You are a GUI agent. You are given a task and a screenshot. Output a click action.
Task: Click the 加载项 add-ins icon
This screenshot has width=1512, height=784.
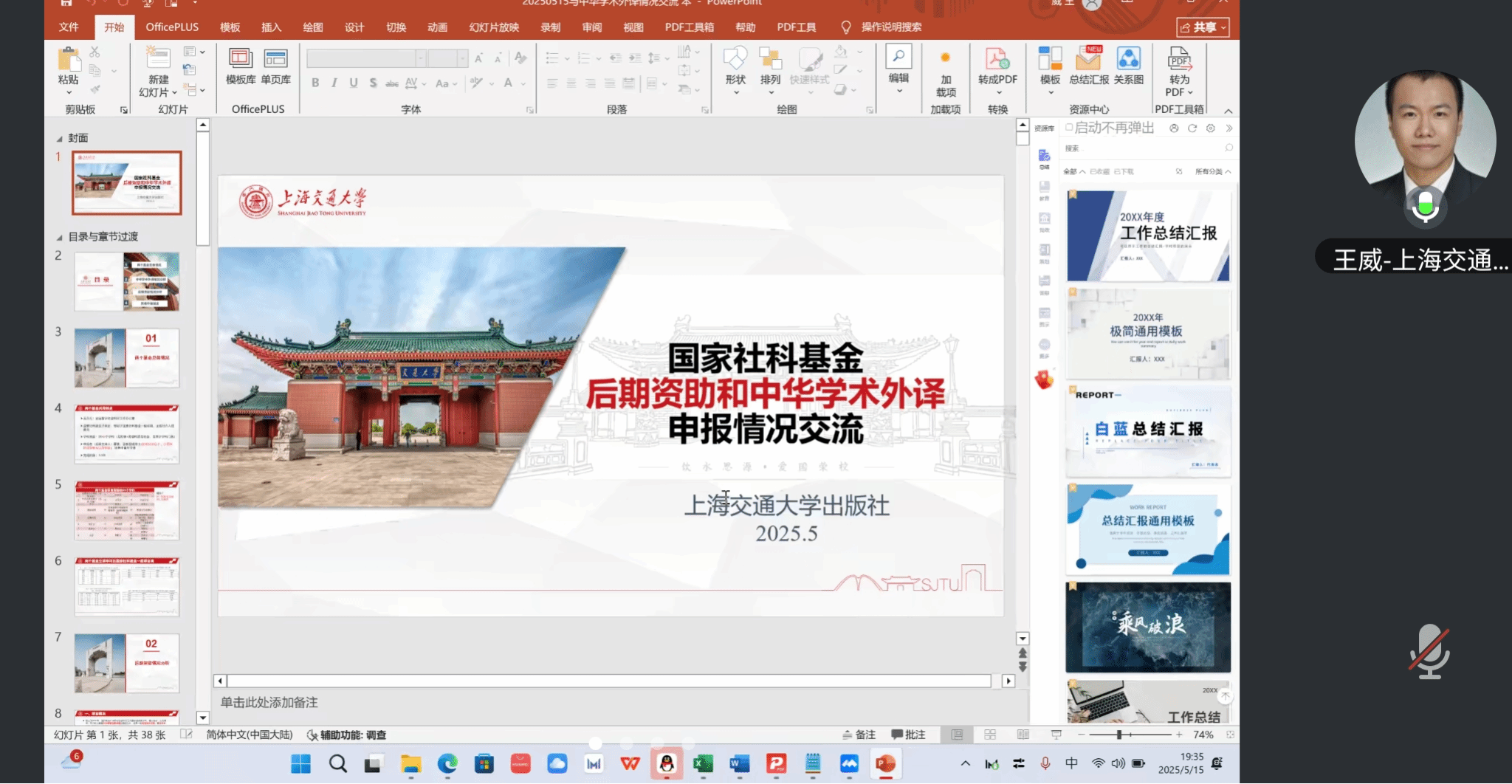pyautogui.click(x=946, y=73)
